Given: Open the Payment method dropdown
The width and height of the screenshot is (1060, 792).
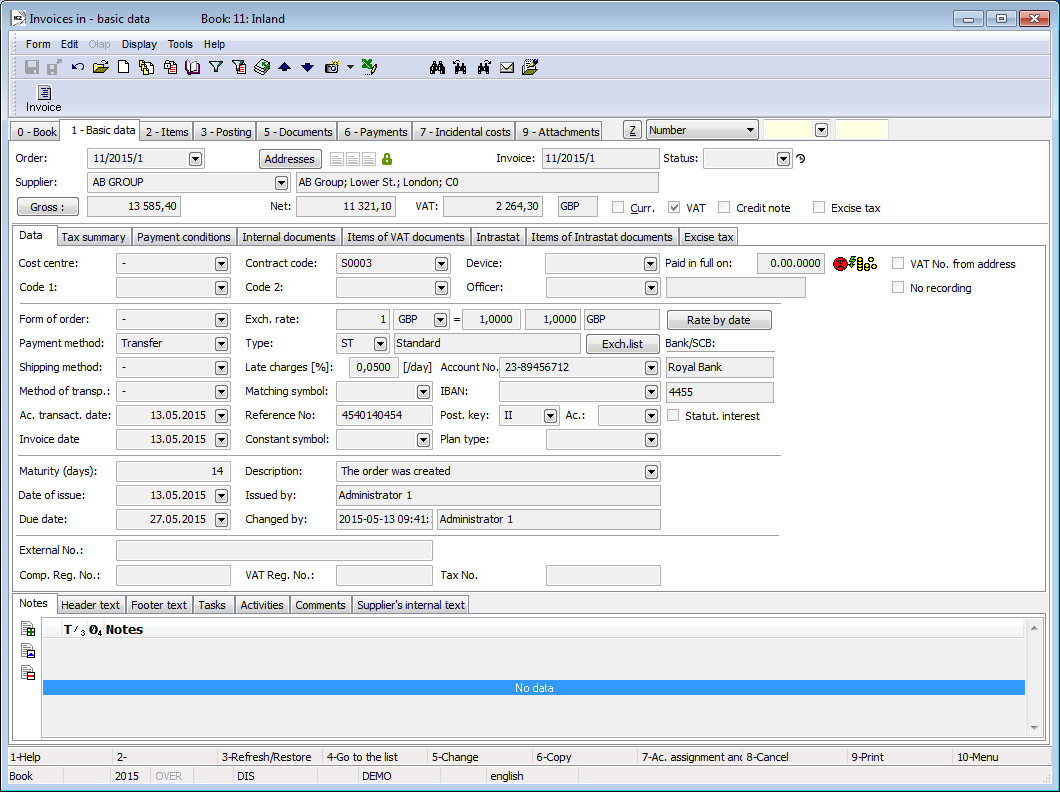Looking at the screenshot, I should [221, 343].
